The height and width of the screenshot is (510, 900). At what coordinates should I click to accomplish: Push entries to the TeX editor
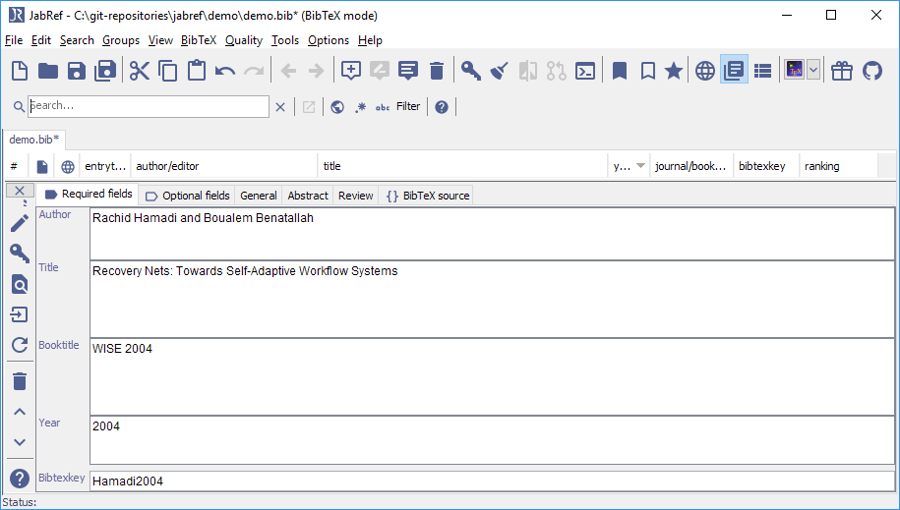(x=794, y=71)
